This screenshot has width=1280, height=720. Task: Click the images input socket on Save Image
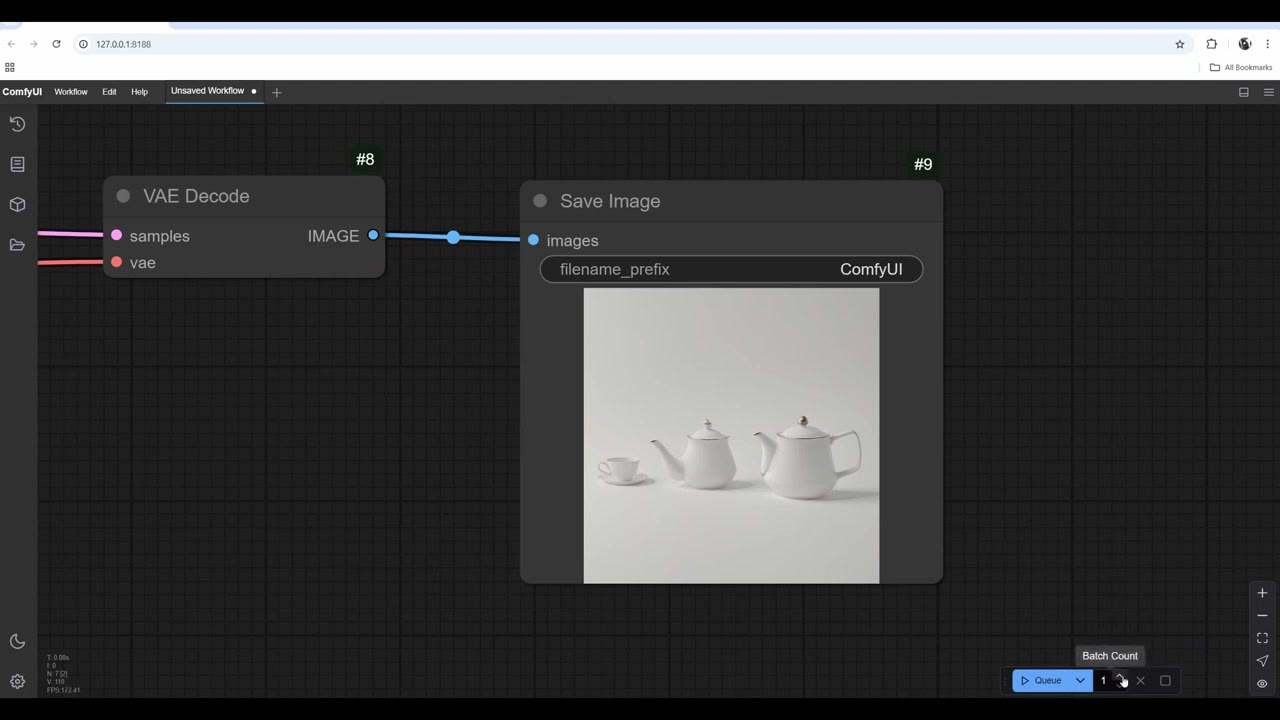tap(533, 240)
